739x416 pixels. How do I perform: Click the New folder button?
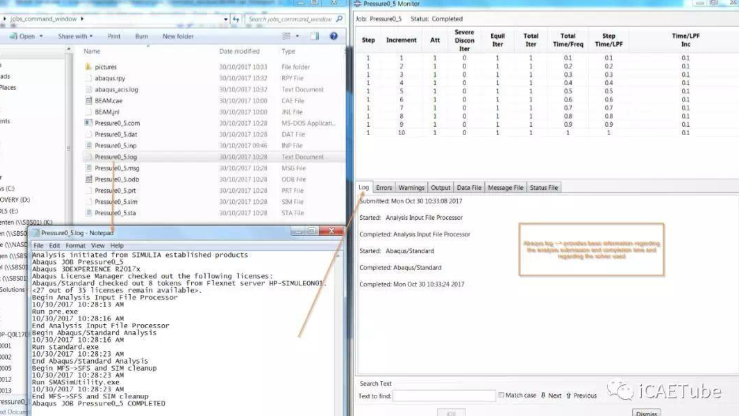coord(178,36)
